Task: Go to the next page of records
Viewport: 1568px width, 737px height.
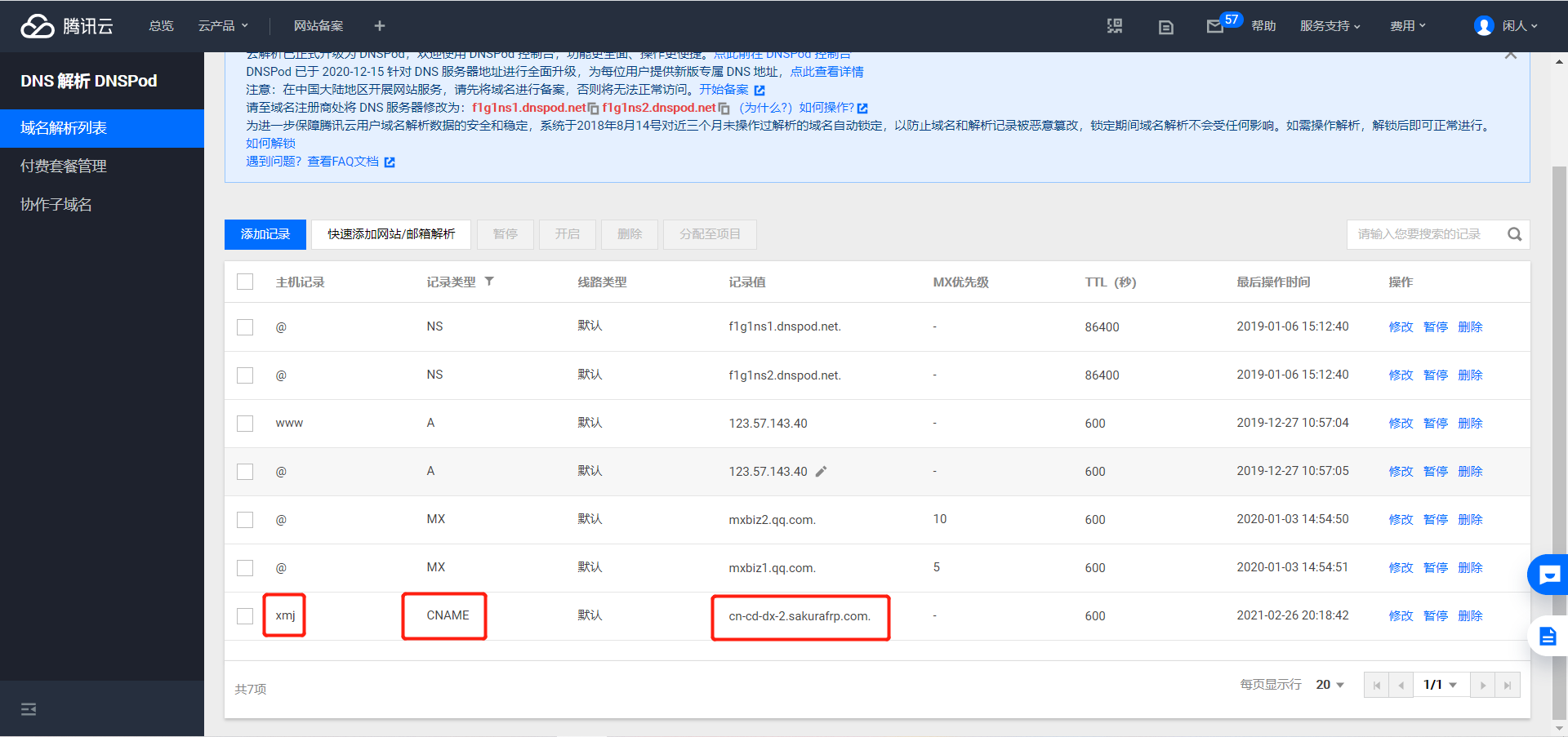Action: coord(1483,685)
